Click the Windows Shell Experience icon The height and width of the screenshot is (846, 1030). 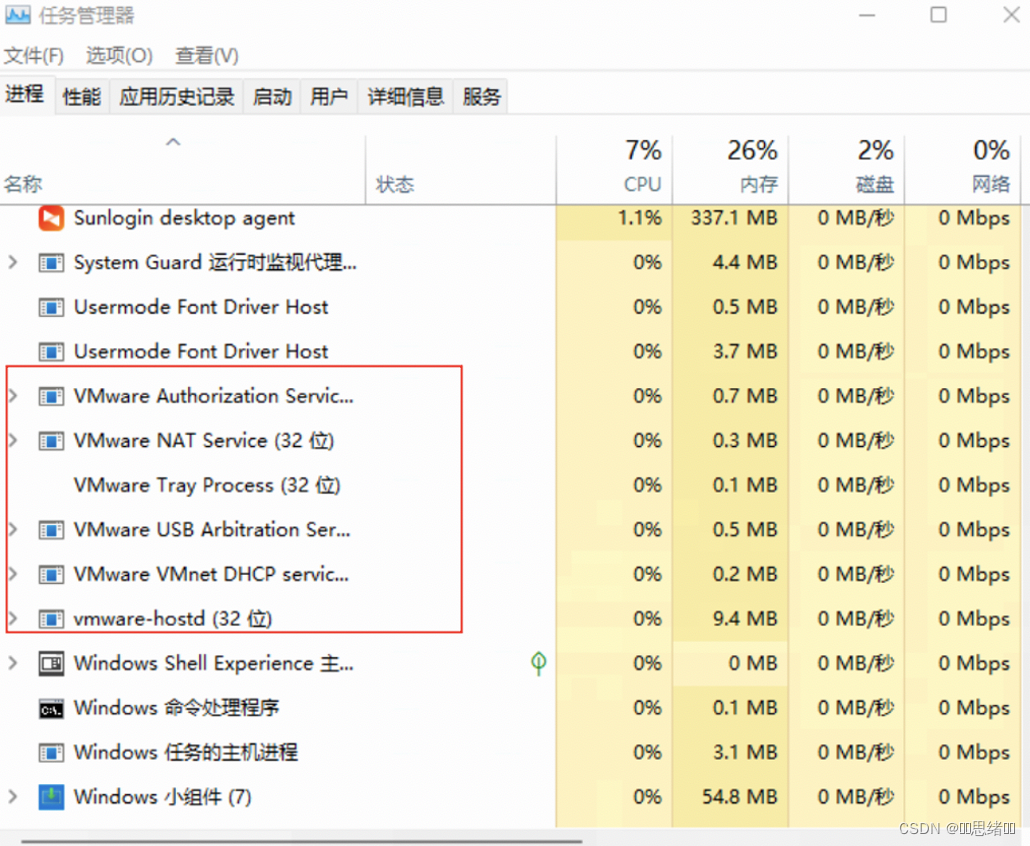coord(51,663)
